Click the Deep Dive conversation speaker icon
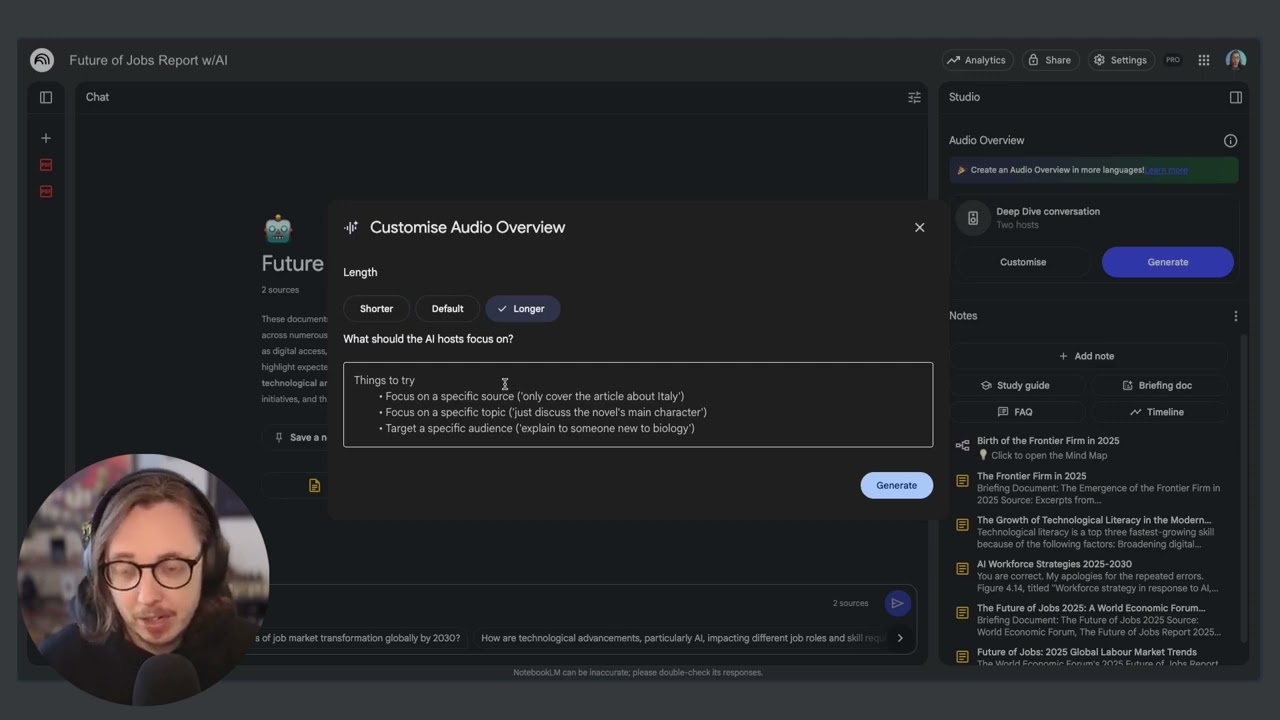 click(973, 218)
